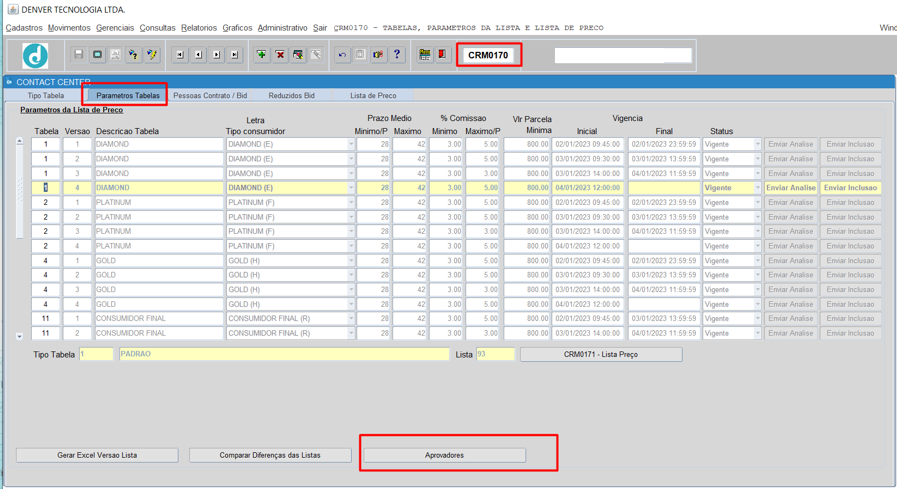The height and width of the screenshot is (489, 899).
Task: Expand Tipo consumidor dropdown on highlighted DIAMOND row
Action: tap(351, 188)
